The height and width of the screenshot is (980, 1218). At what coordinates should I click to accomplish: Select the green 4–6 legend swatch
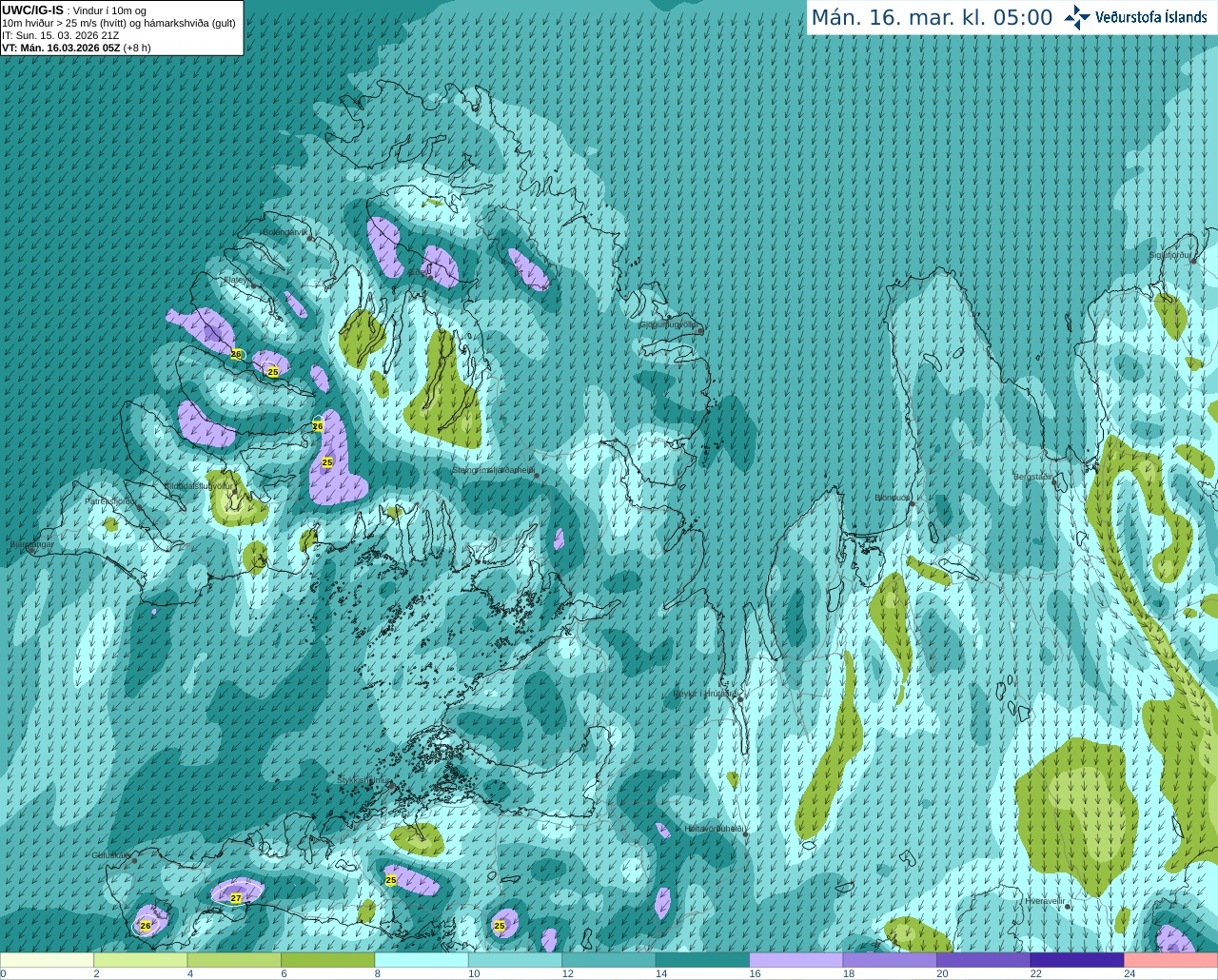[234, 960]
